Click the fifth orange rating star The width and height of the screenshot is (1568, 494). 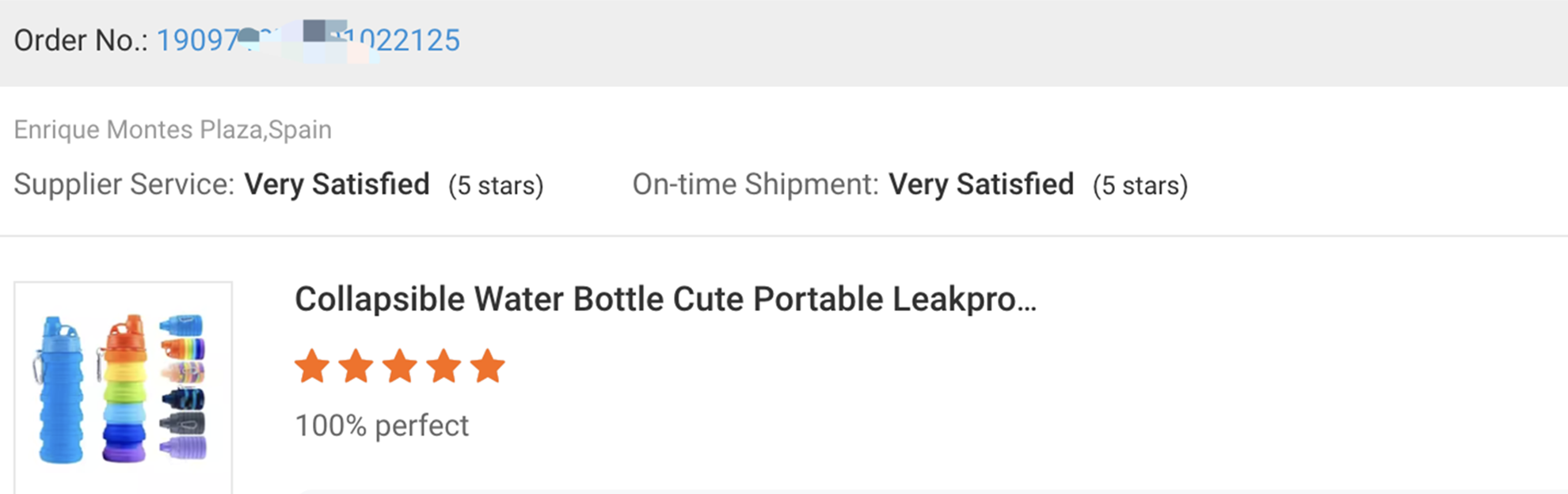click(487, 367)
